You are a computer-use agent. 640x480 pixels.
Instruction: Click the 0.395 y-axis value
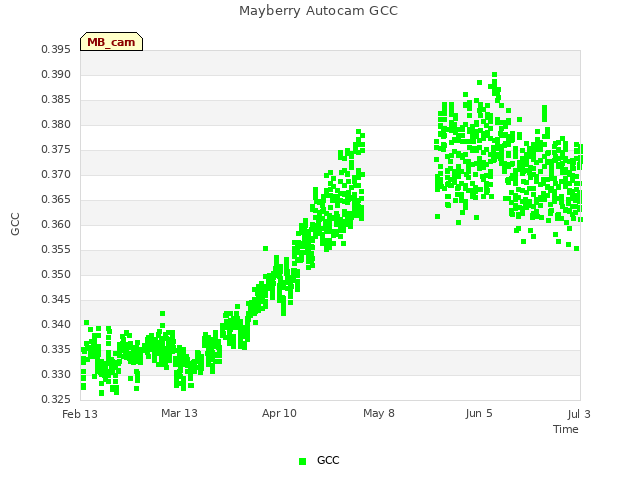point(56,49)
